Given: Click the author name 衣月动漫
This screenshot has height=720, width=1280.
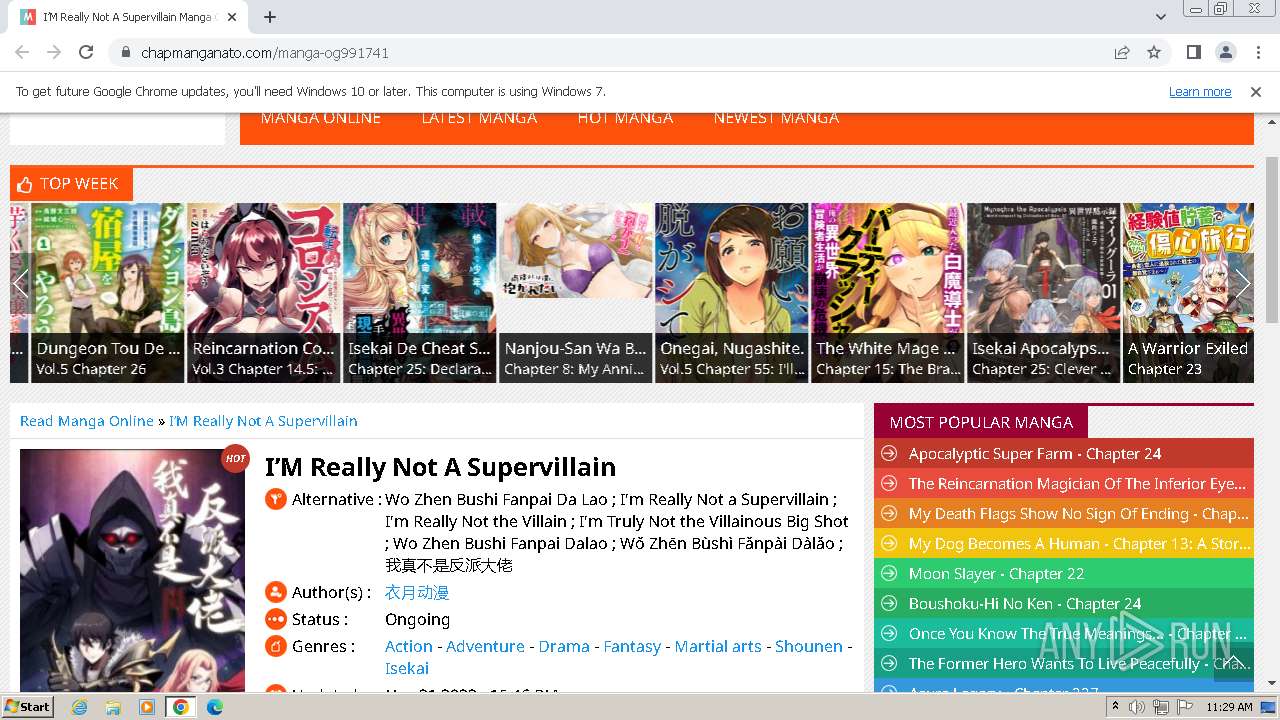Looking at the screenshot, I should click(x=417, y=592).
